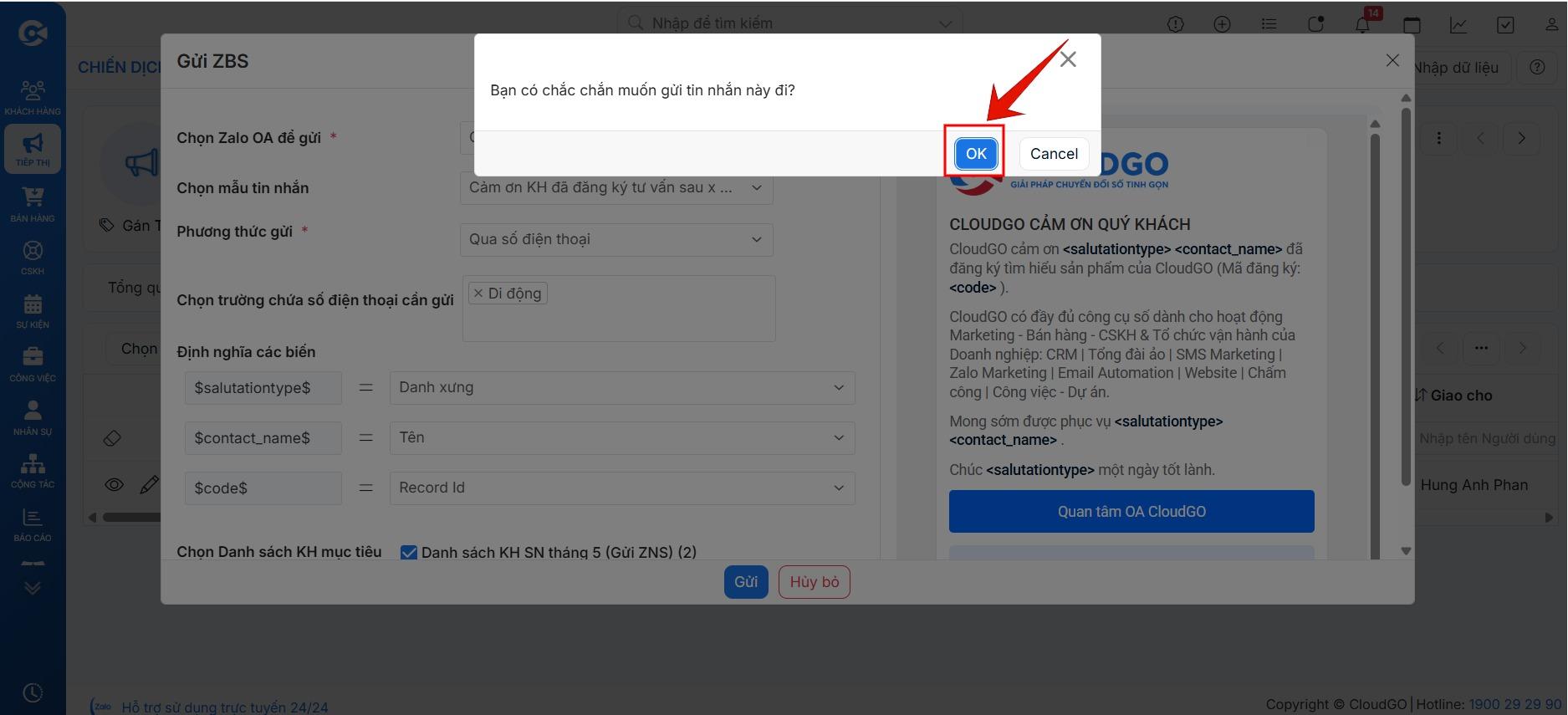
Task: Click the Gửi send button
Action: tap(746, 582)
